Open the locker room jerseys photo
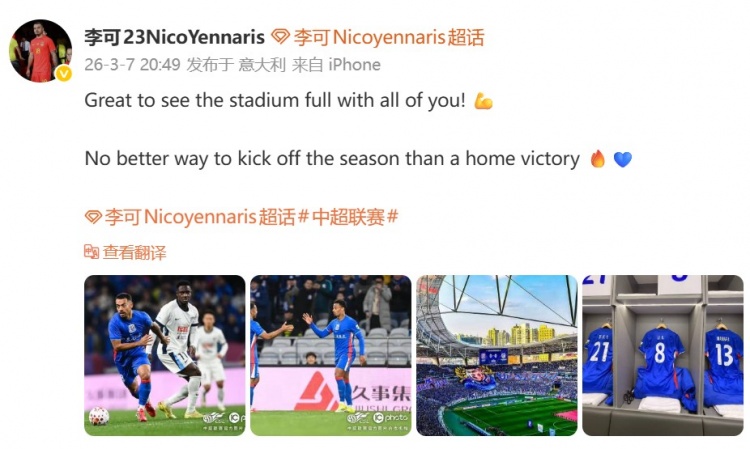 pos(663,355)
